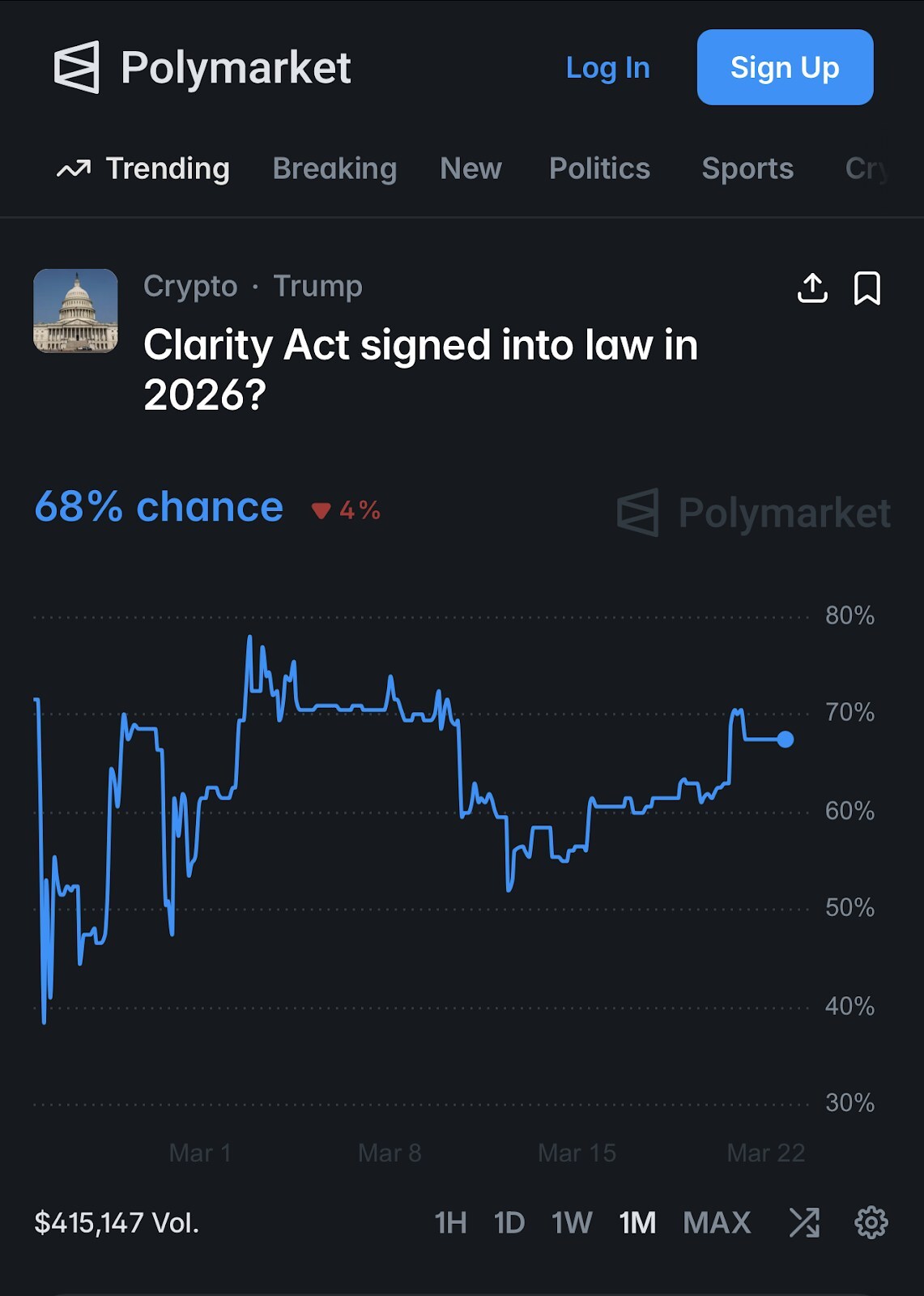
Task: Click the shuffle/compare chart icon
Action: tap(804, 1222)
